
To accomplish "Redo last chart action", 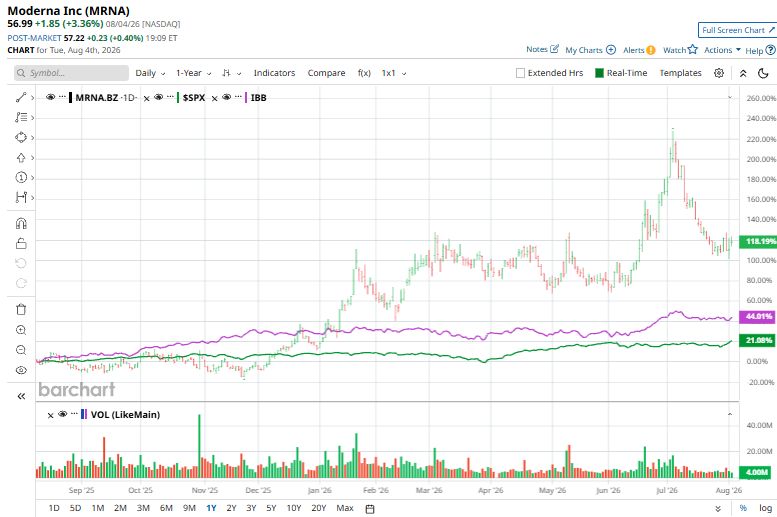I will 21,283.
